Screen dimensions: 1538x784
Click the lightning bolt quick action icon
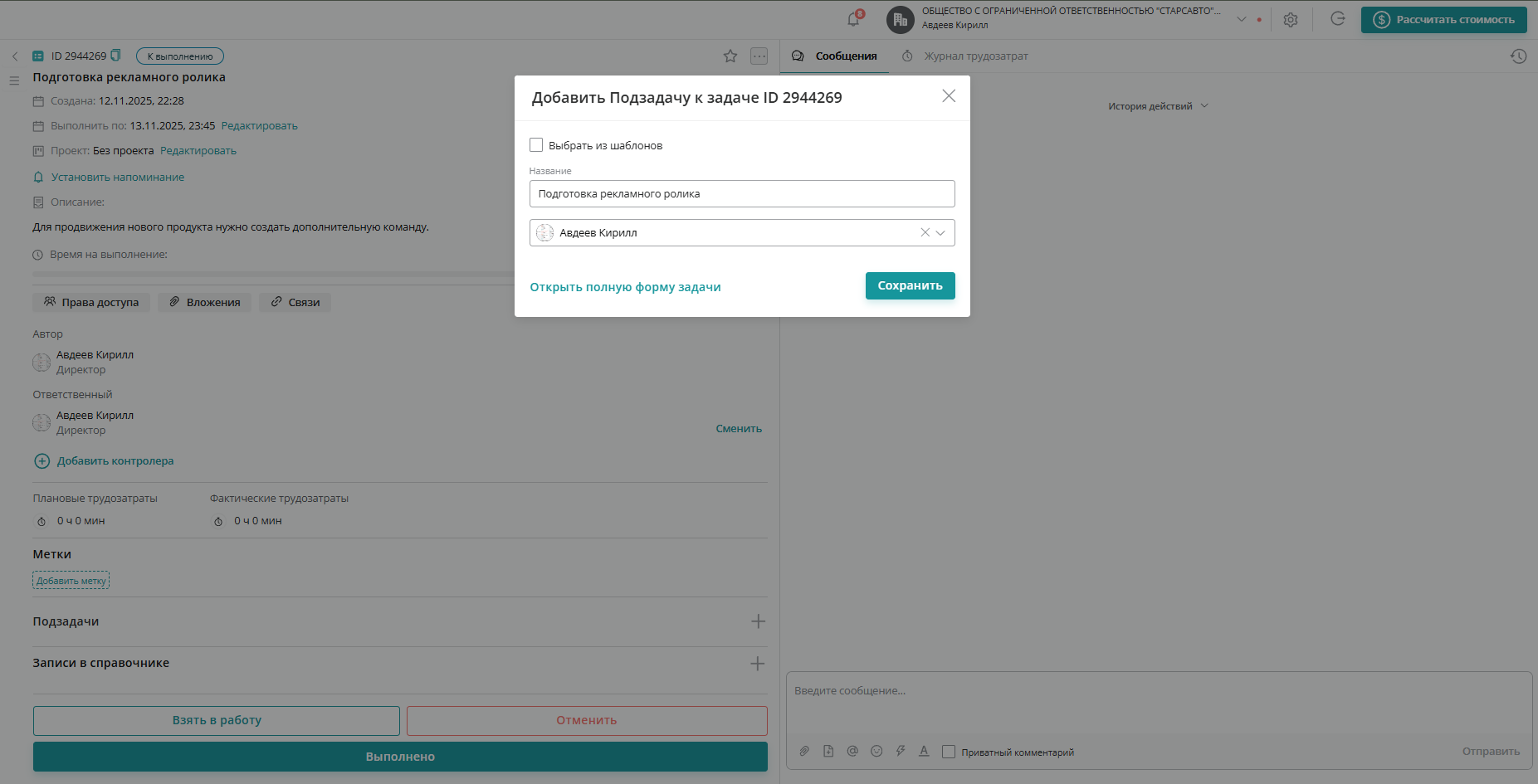901,751
